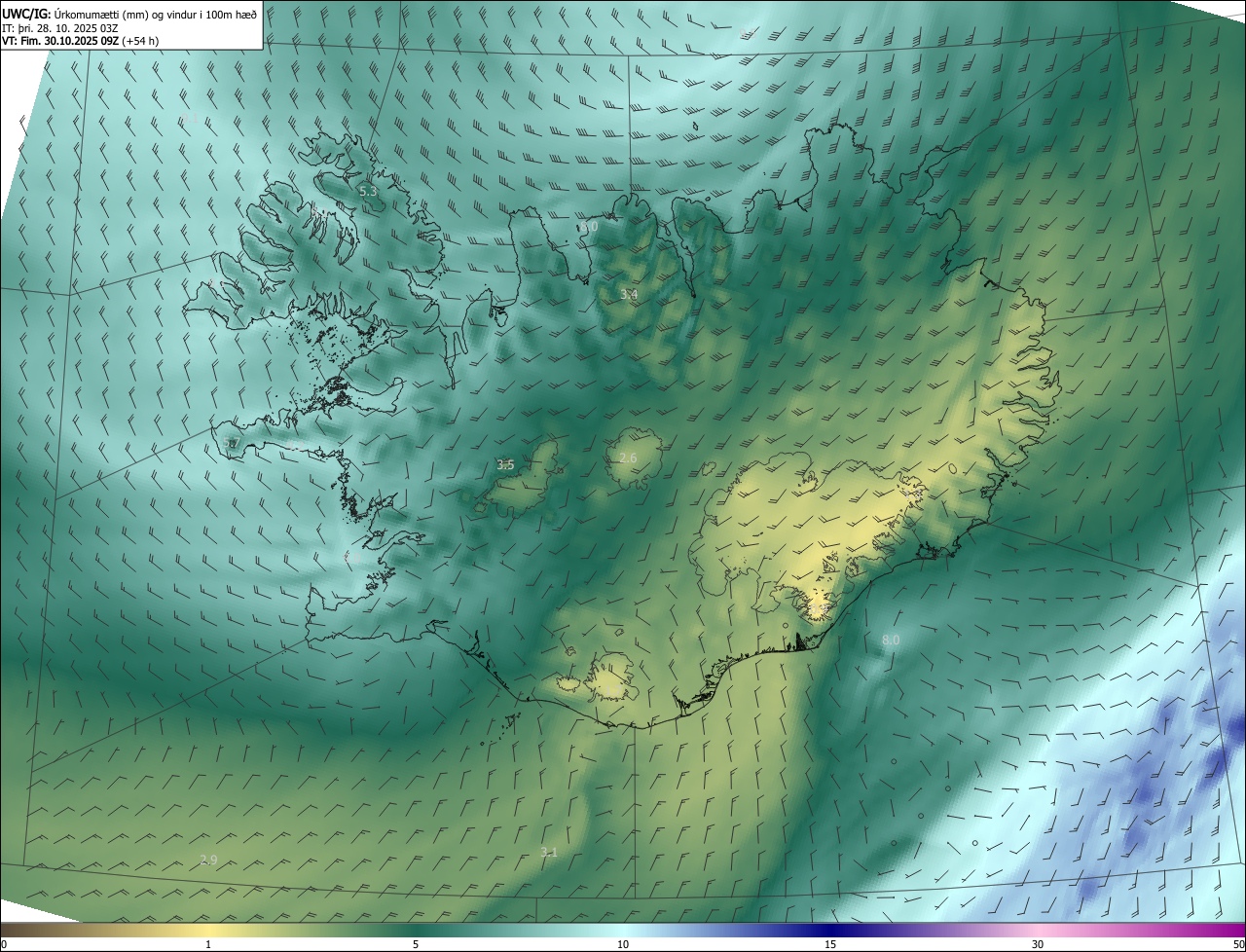
Task: Click the colorbar tick label 50
Action: (x=1238, y=945)
